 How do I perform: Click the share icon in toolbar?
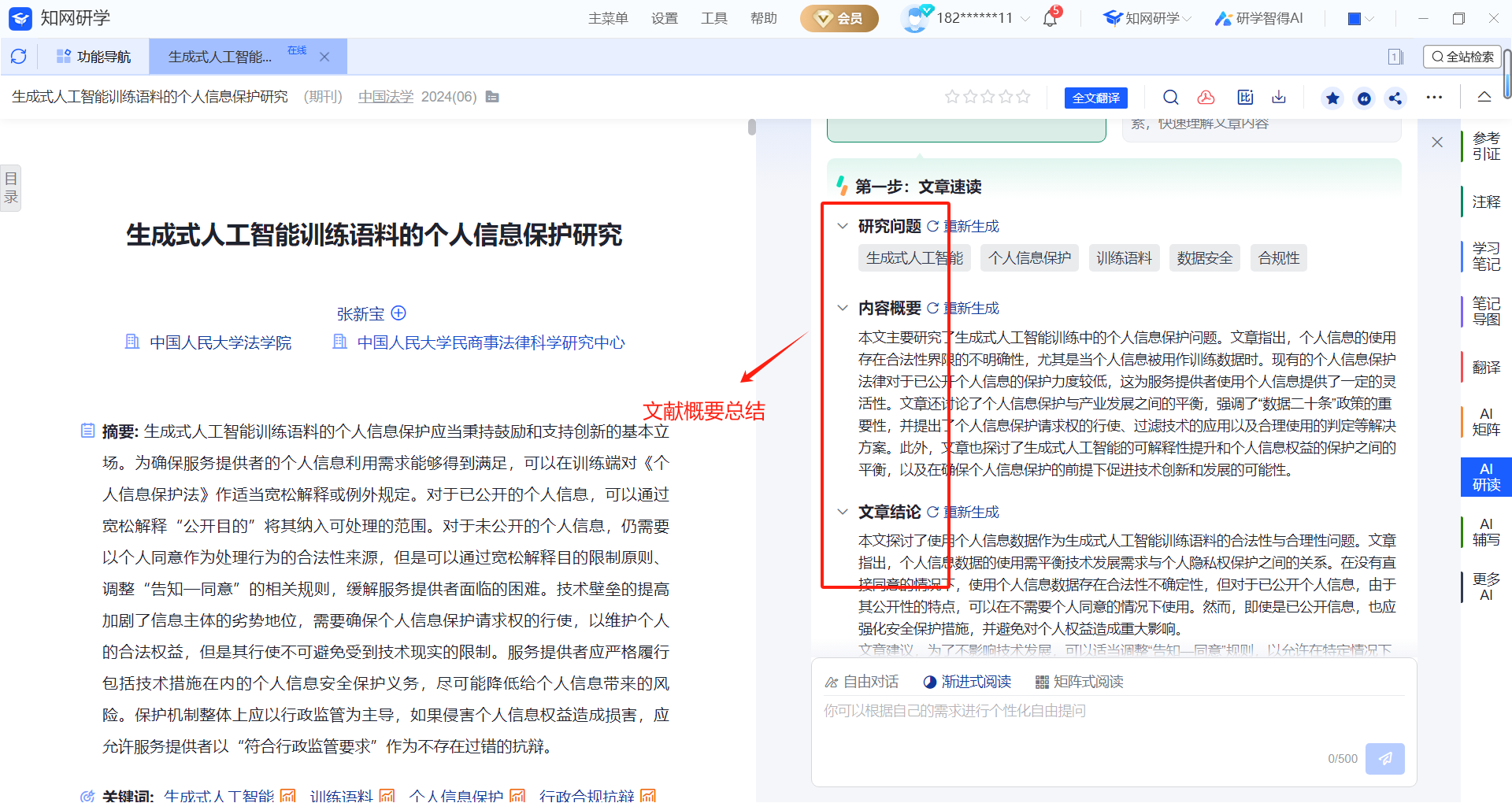coord(1395,98)
